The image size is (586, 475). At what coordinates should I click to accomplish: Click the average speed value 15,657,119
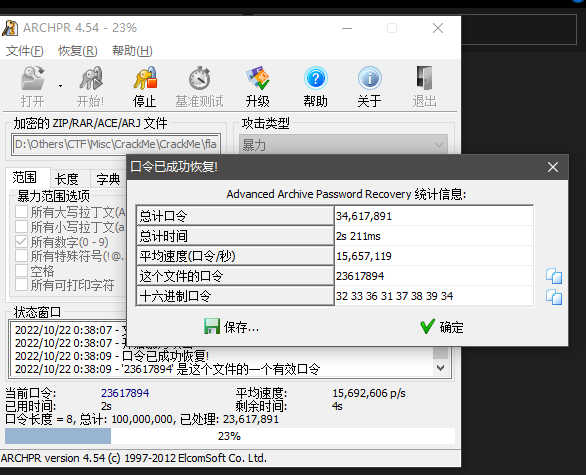[364, 256]
